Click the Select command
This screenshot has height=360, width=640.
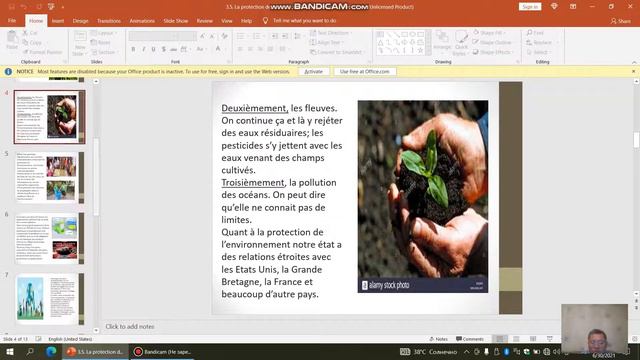(x=538, y=52)
